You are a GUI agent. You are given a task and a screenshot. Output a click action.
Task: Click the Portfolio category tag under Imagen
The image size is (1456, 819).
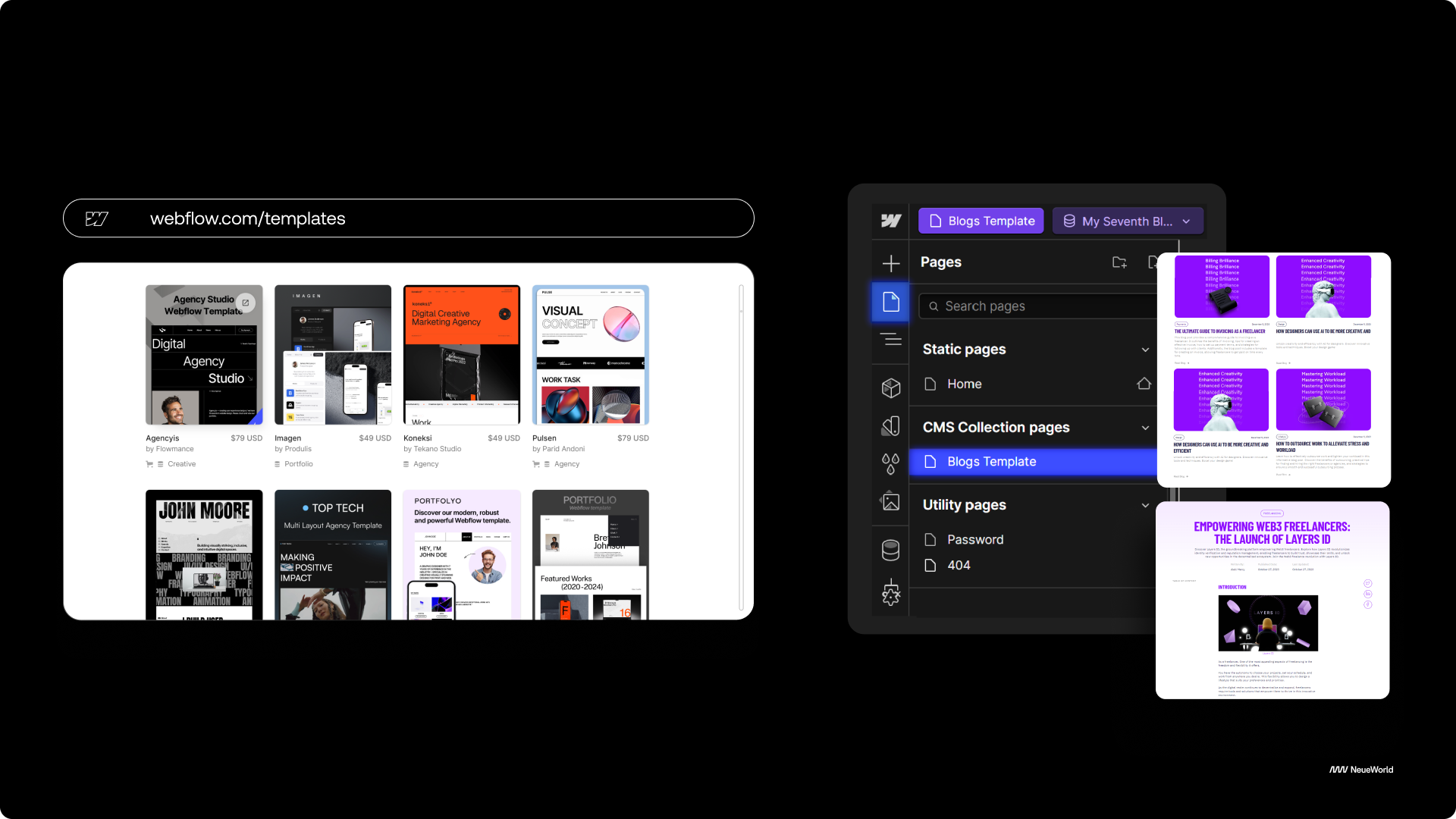click(x=298, y=464)
